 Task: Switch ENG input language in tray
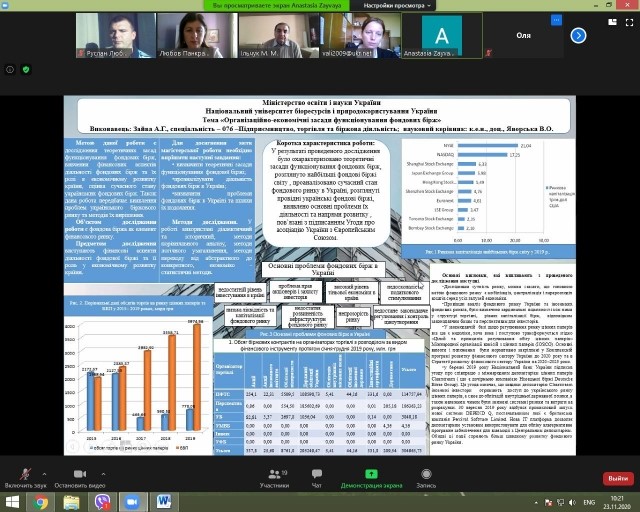[589, 502]
